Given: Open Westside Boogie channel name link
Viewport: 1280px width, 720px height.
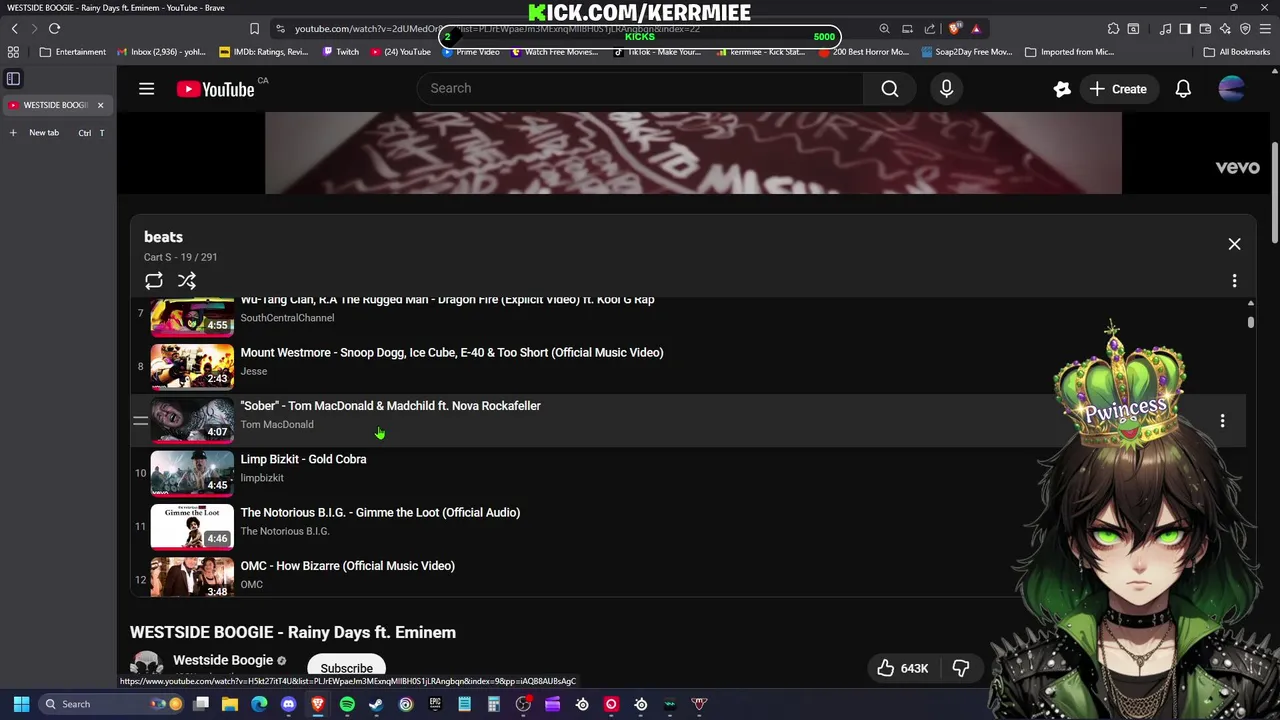Looking at the screenshot, I should click(x=223, y=660).
